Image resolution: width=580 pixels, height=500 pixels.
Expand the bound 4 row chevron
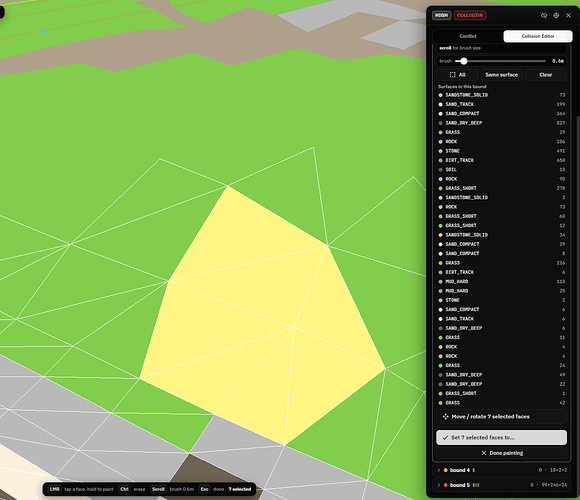pos(439,470)
